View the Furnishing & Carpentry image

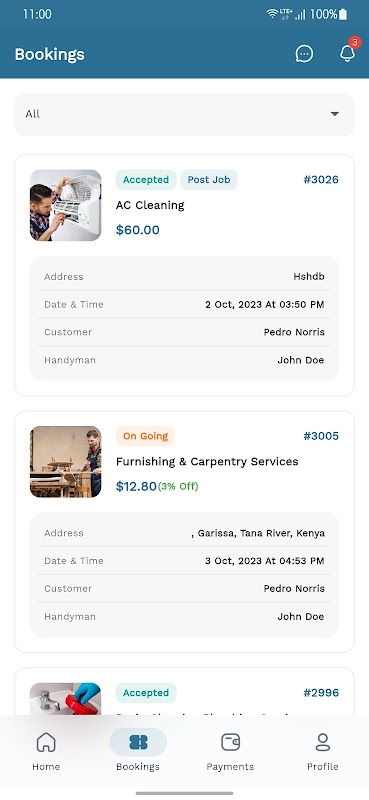click(65, 462)
